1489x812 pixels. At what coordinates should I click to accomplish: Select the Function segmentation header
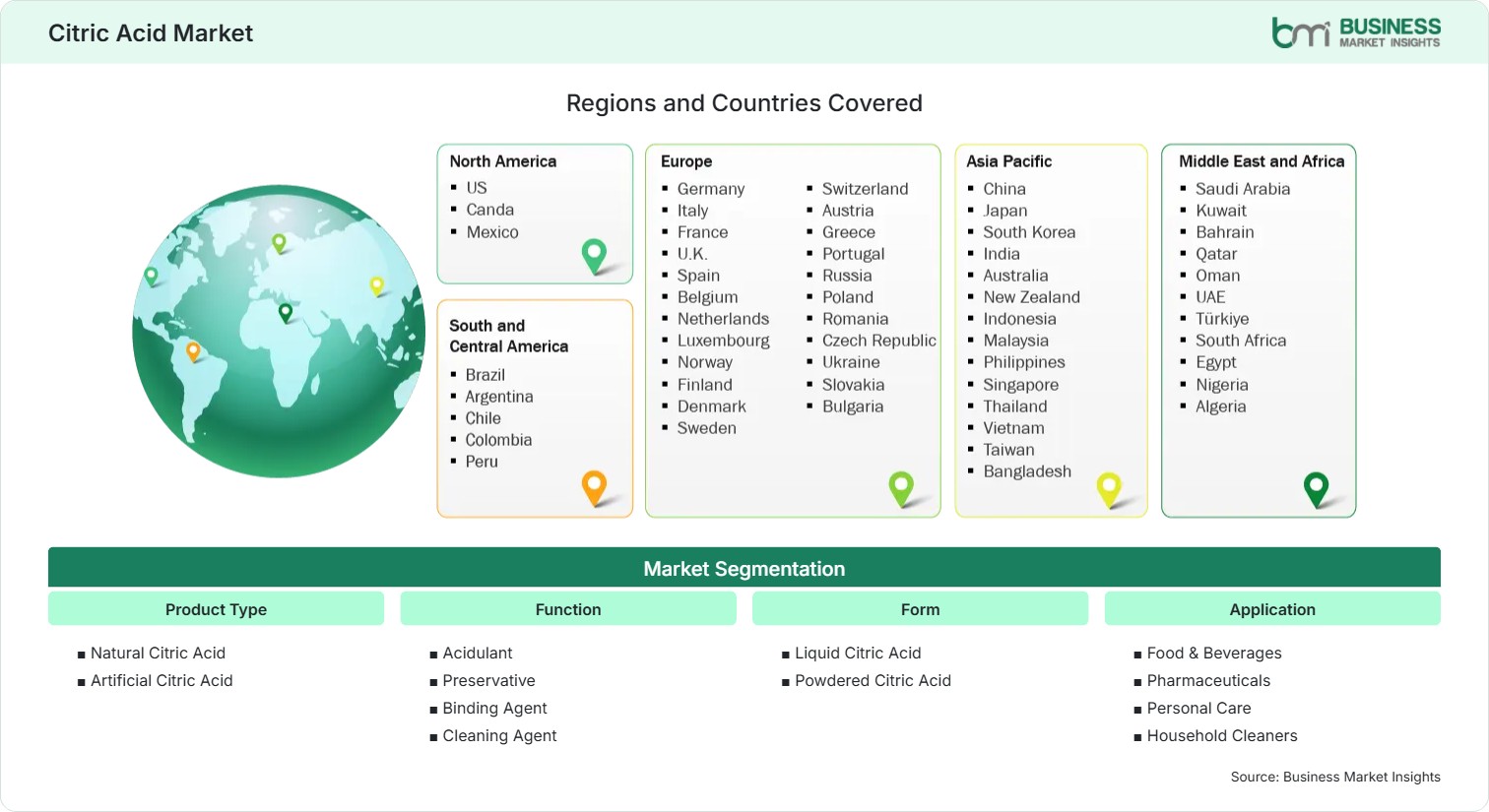(568, 609)
